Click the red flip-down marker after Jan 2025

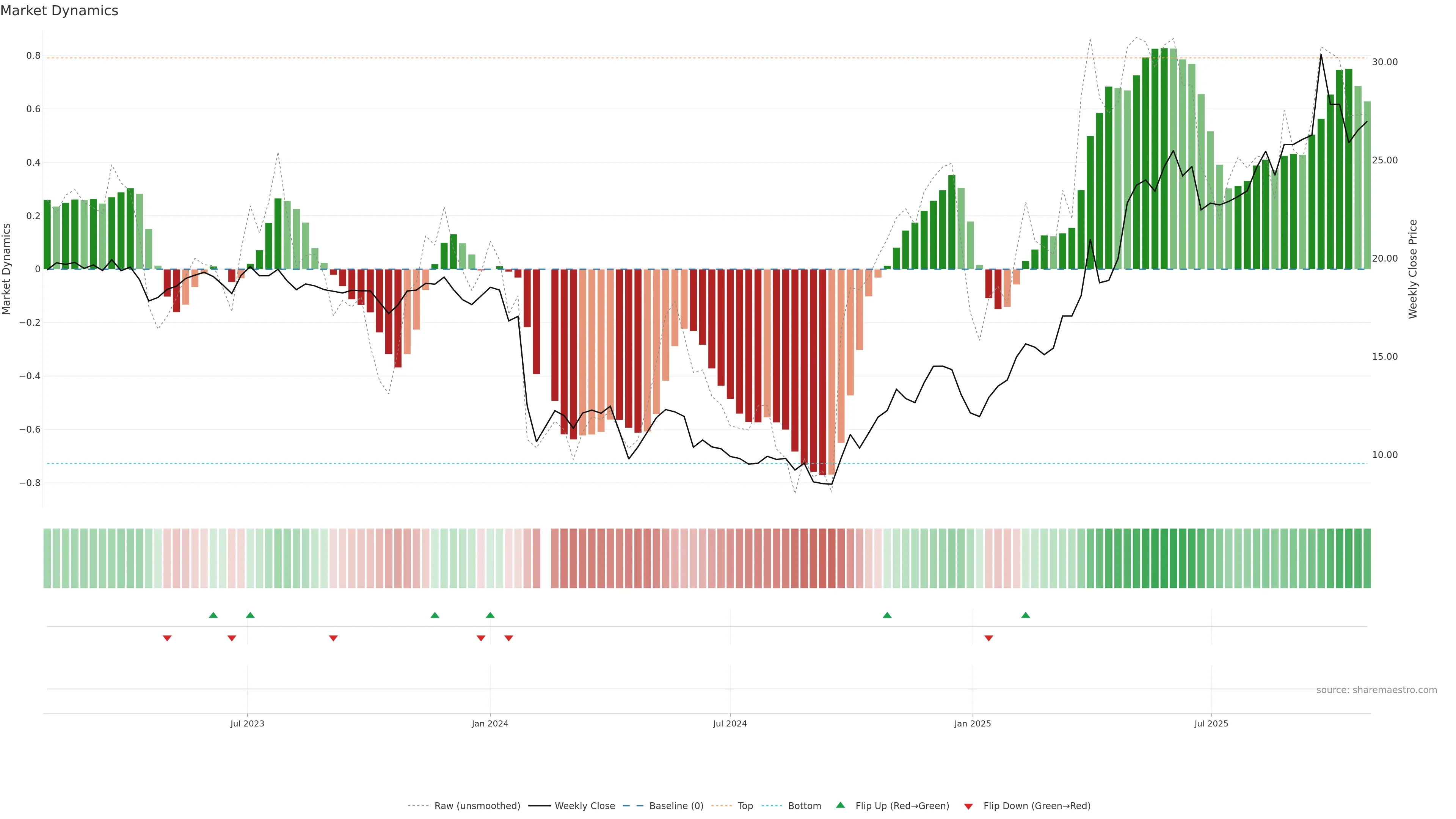pos(988,638)
